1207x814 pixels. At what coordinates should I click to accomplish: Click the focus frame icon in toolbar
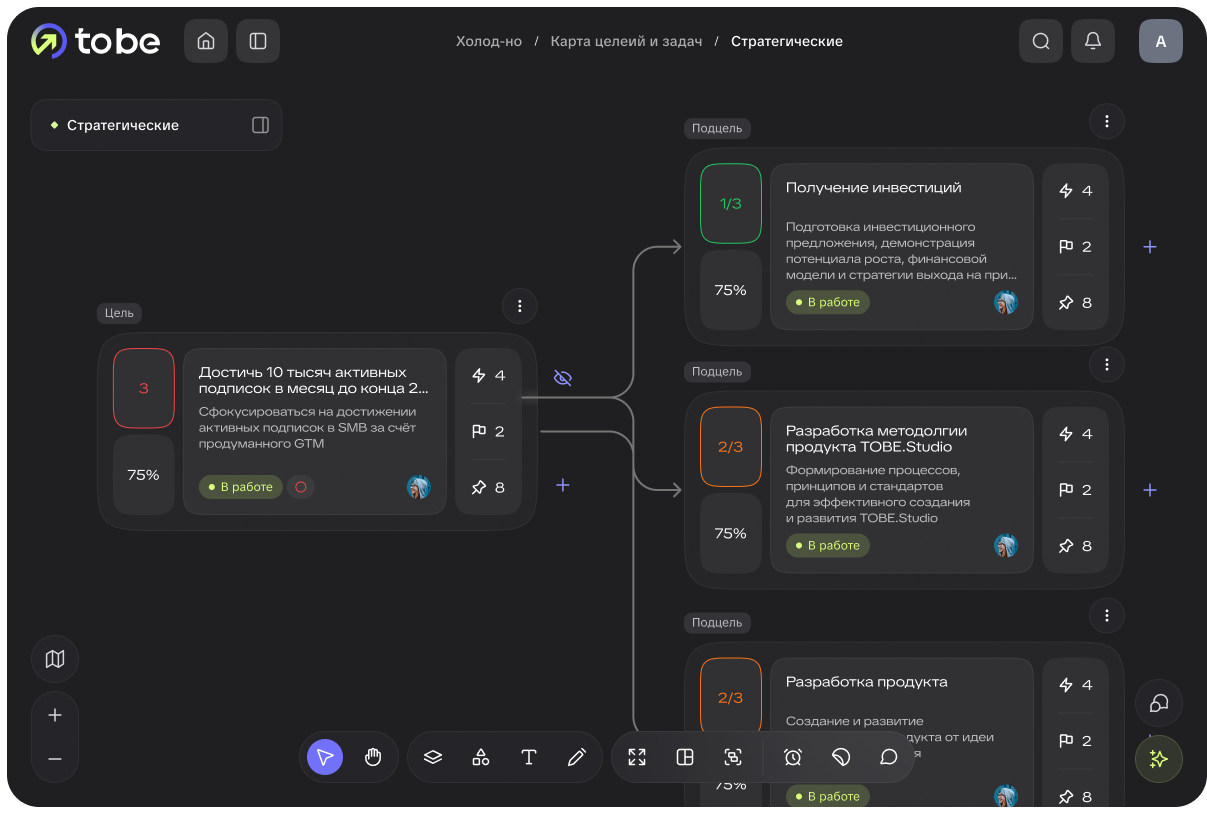(x=733, y=757)
